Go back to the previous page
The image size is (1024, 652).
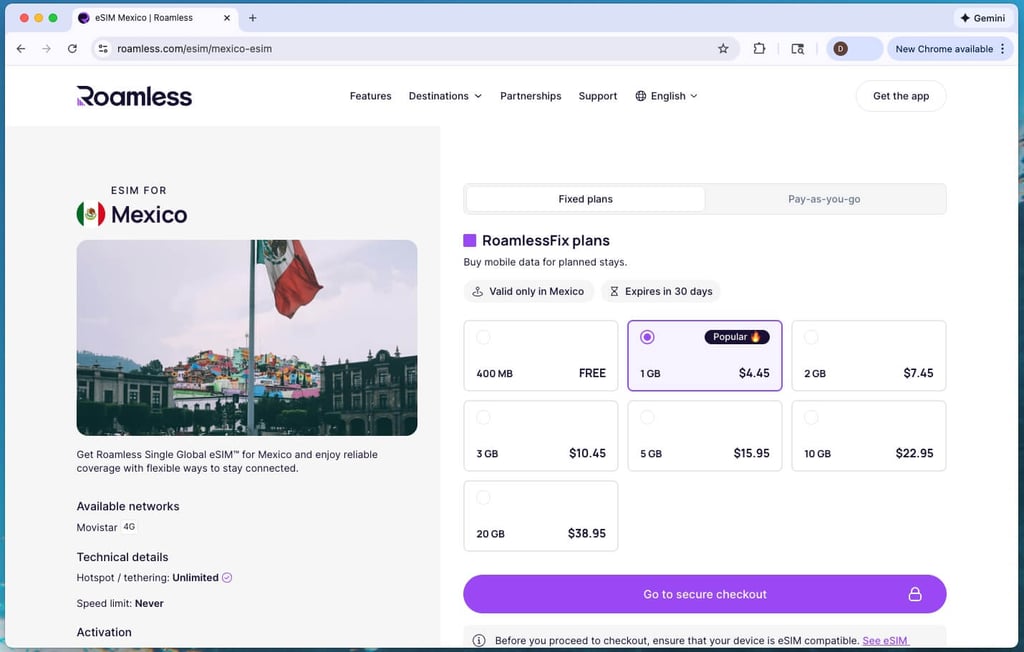tap(21, 49)
